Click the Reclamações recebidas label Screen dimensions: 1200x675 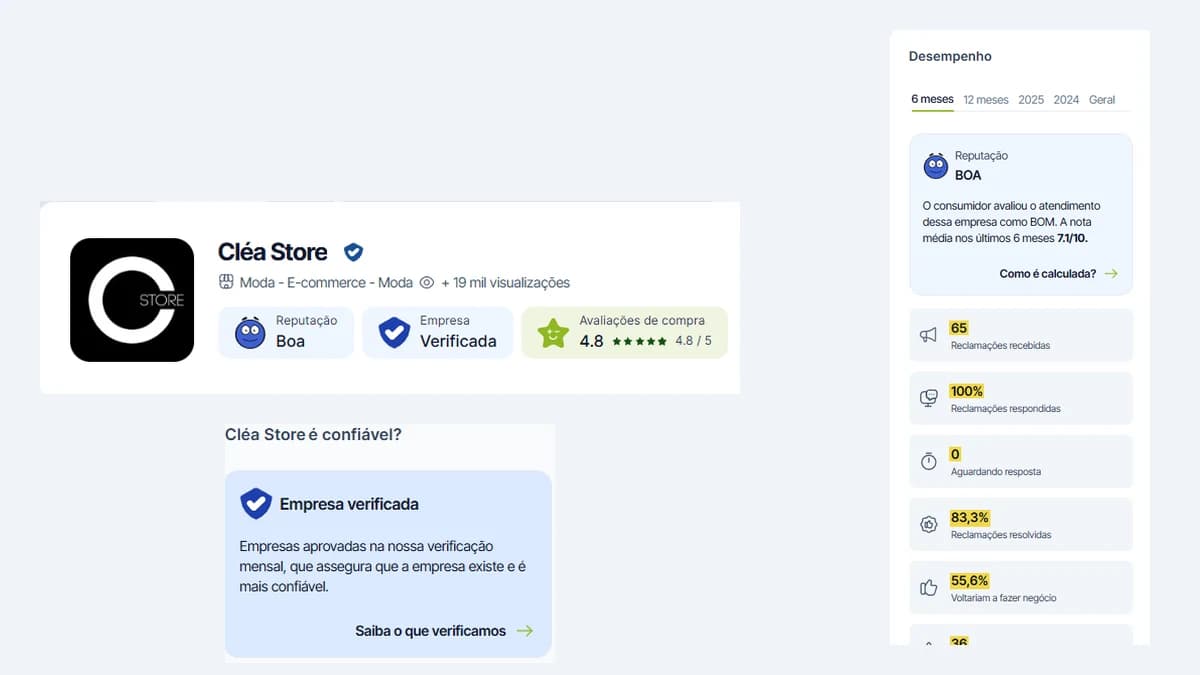point(1000,346)
